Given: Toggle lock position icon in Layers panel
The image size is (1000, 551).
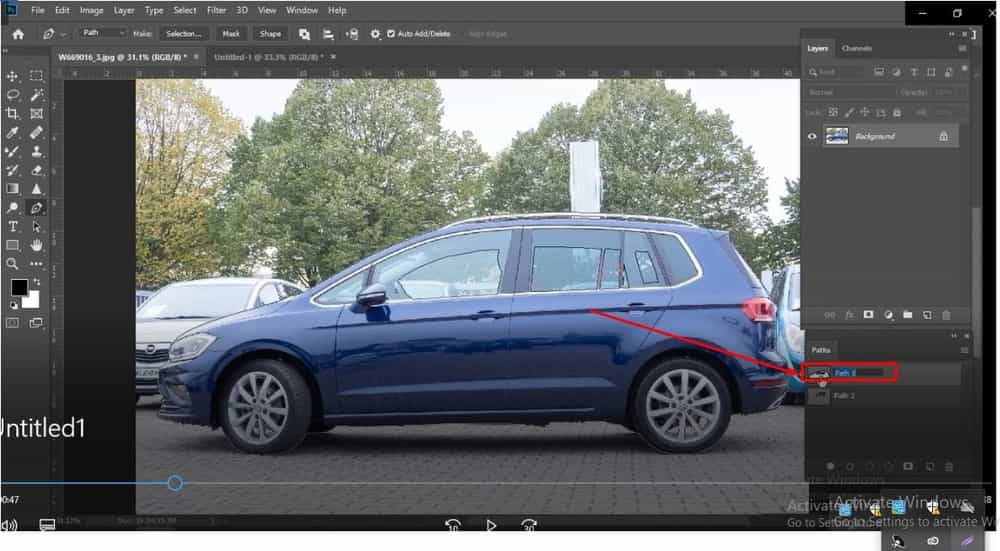Looking at the screenshot, I should 864,112.
